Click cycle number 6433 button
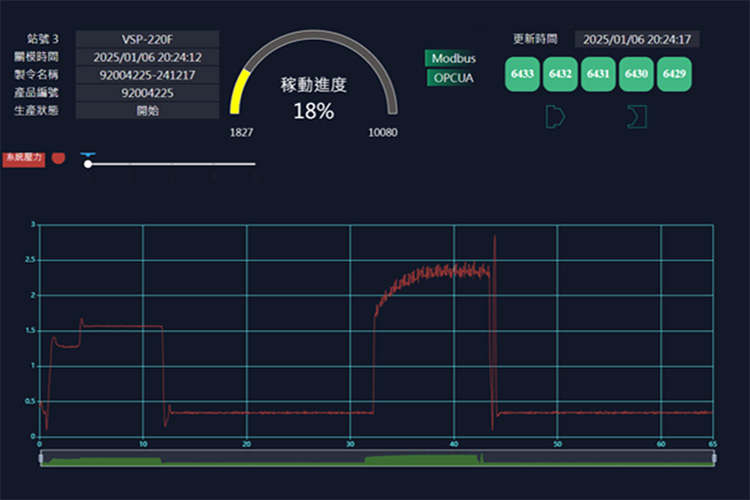Screen dimensions: 750x500 523,75
